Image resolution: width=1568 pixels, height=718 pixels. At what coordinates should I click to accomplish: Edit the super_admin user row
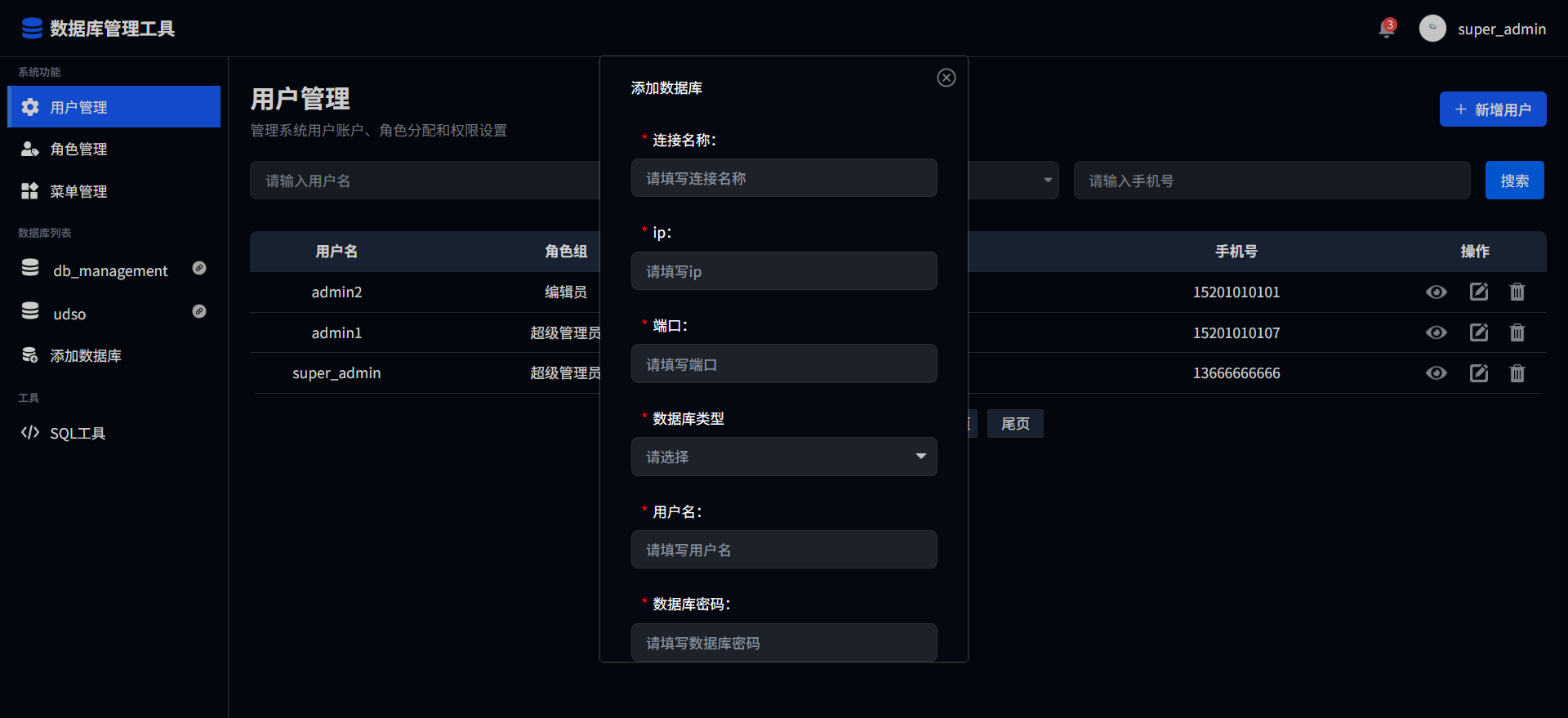coord(1478,373)
